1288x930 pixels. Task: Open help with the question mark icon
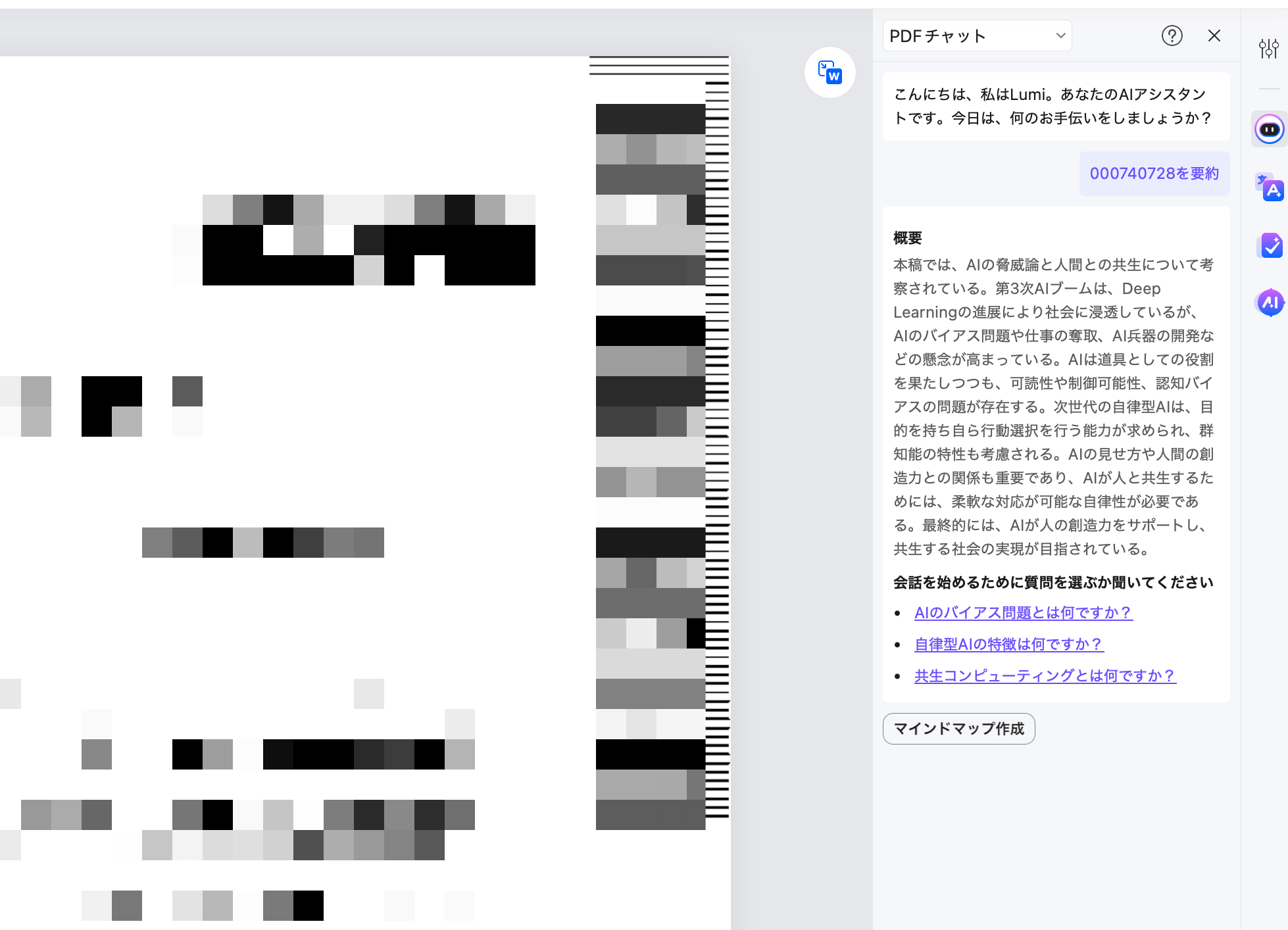pos(1172,36)
